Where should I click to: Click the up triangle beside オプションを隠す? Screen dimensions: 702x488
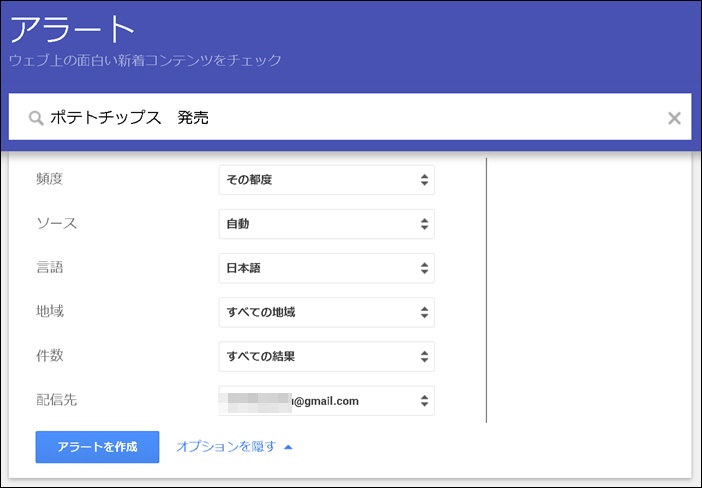click(288, 447)
